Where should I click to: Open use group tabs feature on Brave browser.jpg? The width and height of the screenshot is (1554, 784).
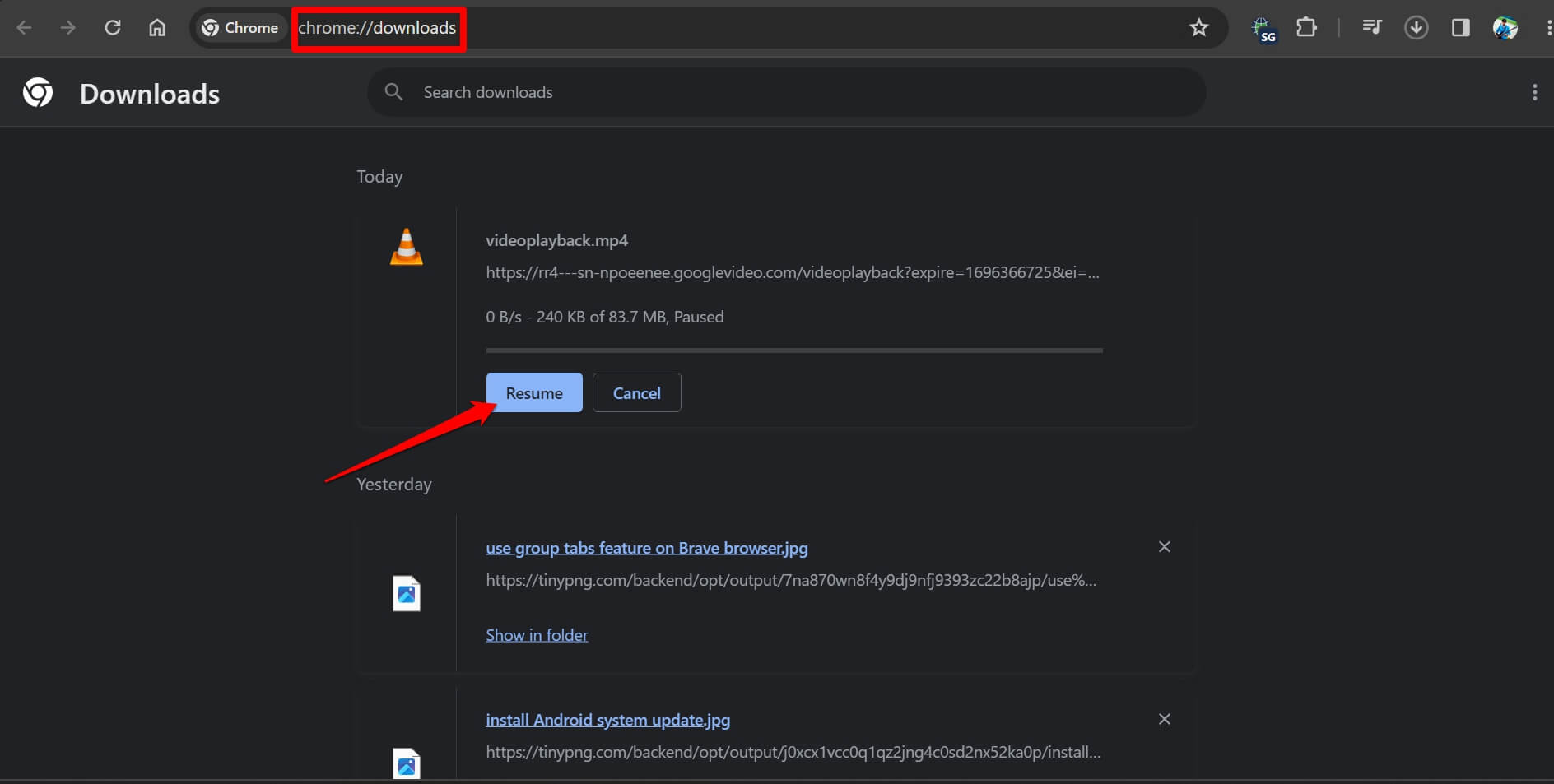click(x=646, y=548)
